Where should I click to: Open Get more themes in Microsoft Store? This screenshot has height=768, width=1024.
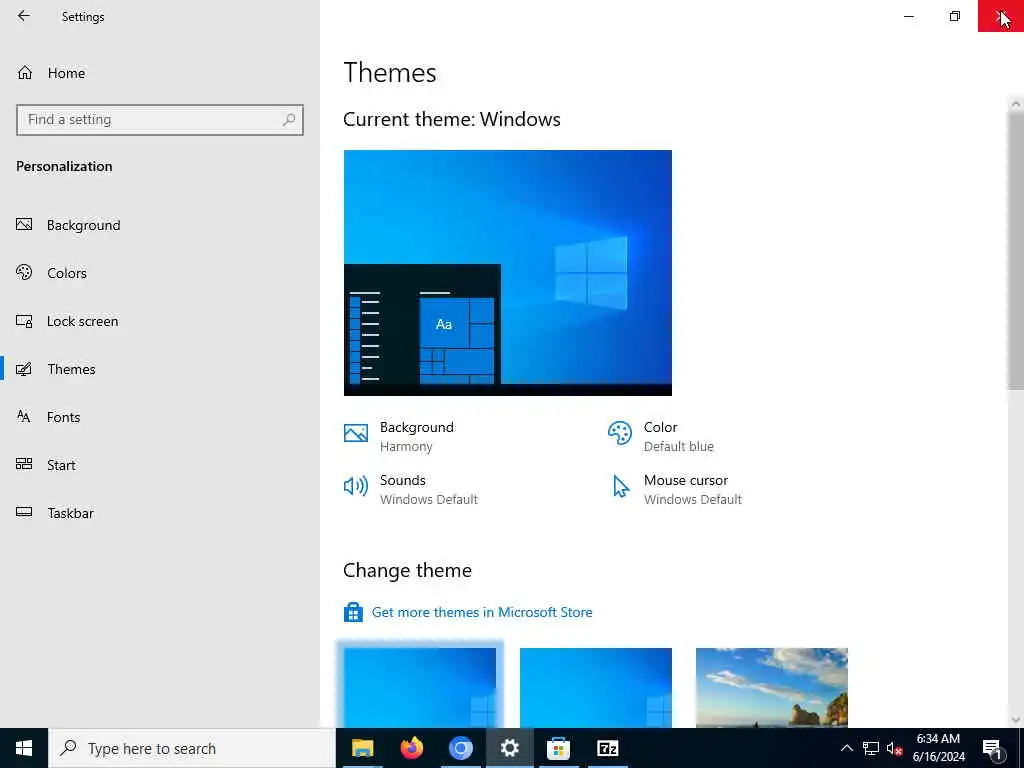pyautogui.click(x=482, y=613)
